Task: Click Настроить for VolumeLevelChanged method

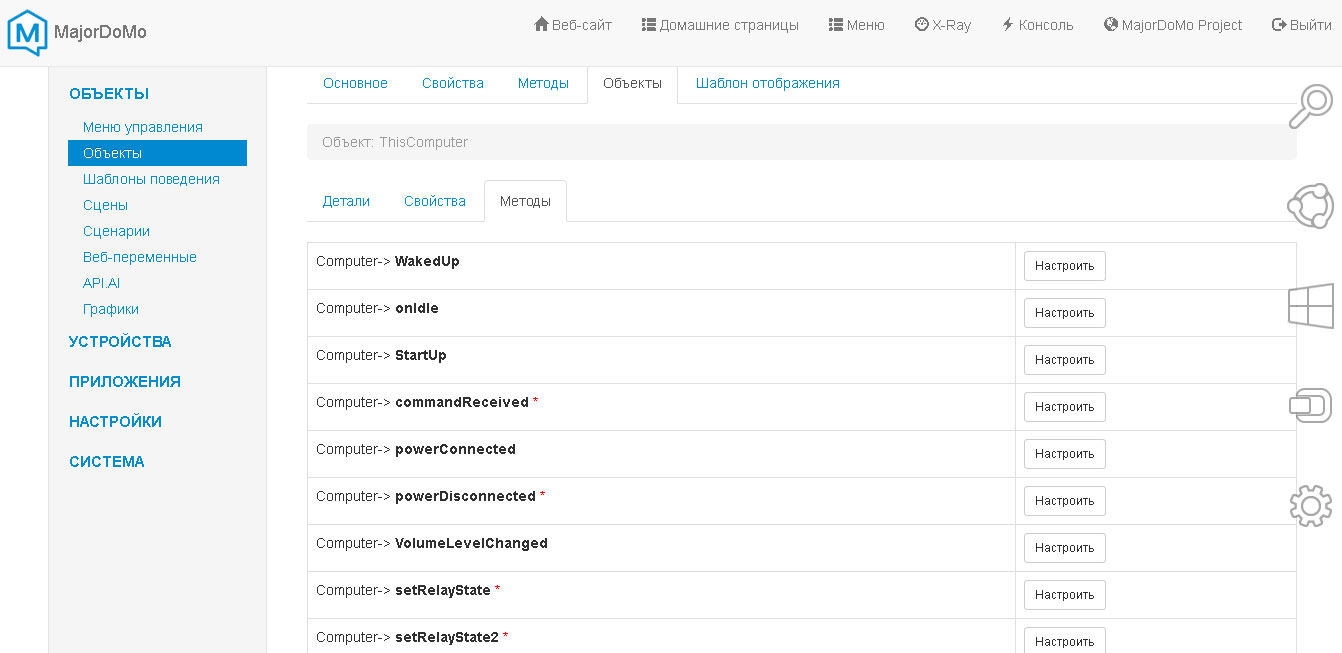Action: click(1065, 548)
